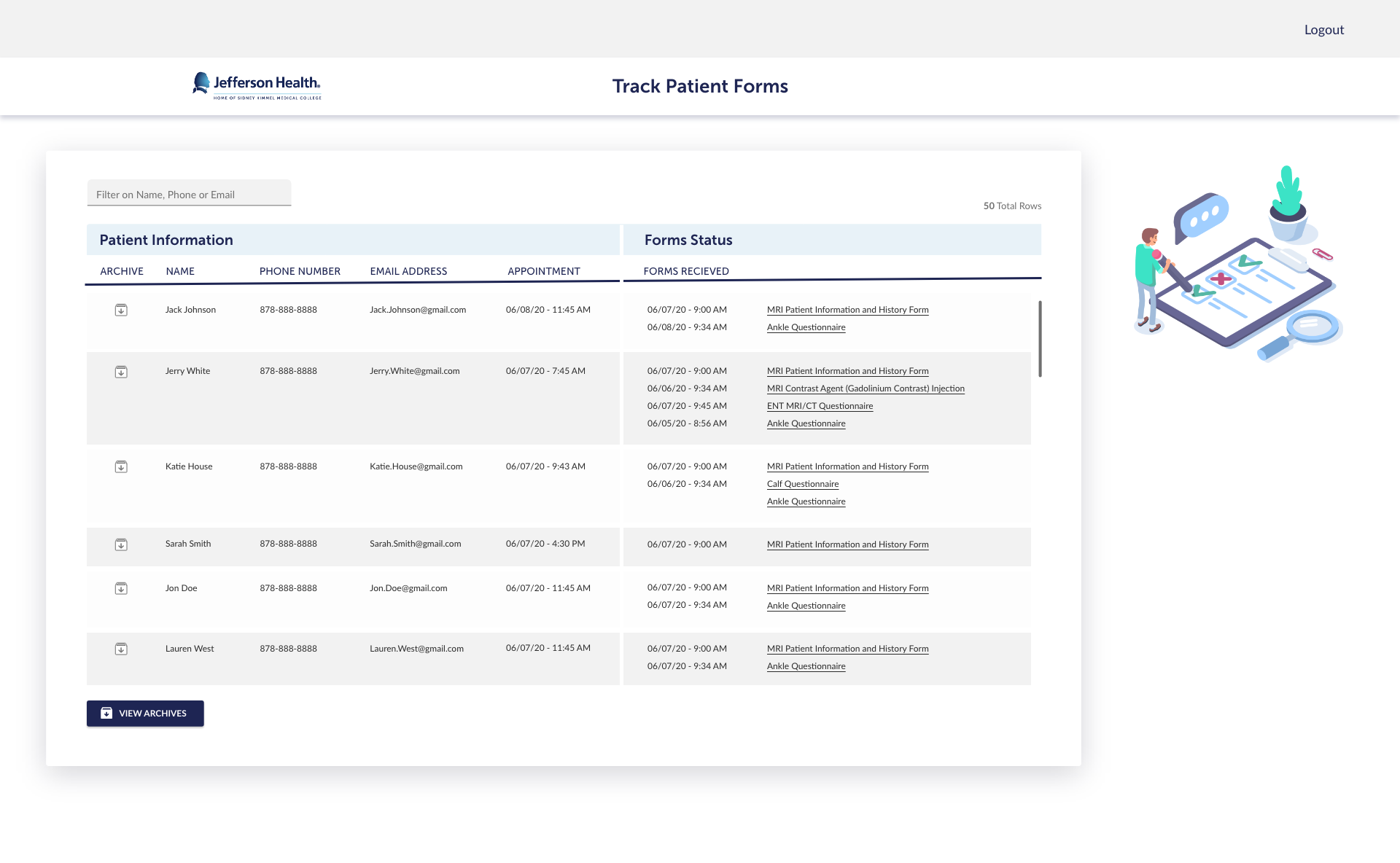Archive the Jon Doe patient row
The height and width of the screenshot is (863, 1400).
pos(121,589)
